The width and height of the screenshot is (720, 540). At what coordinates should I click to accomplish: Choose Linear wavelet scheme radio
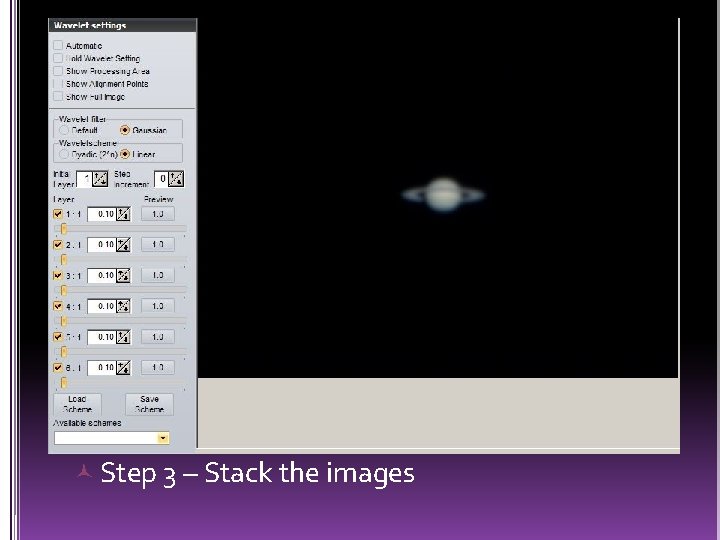pos(125,154)
